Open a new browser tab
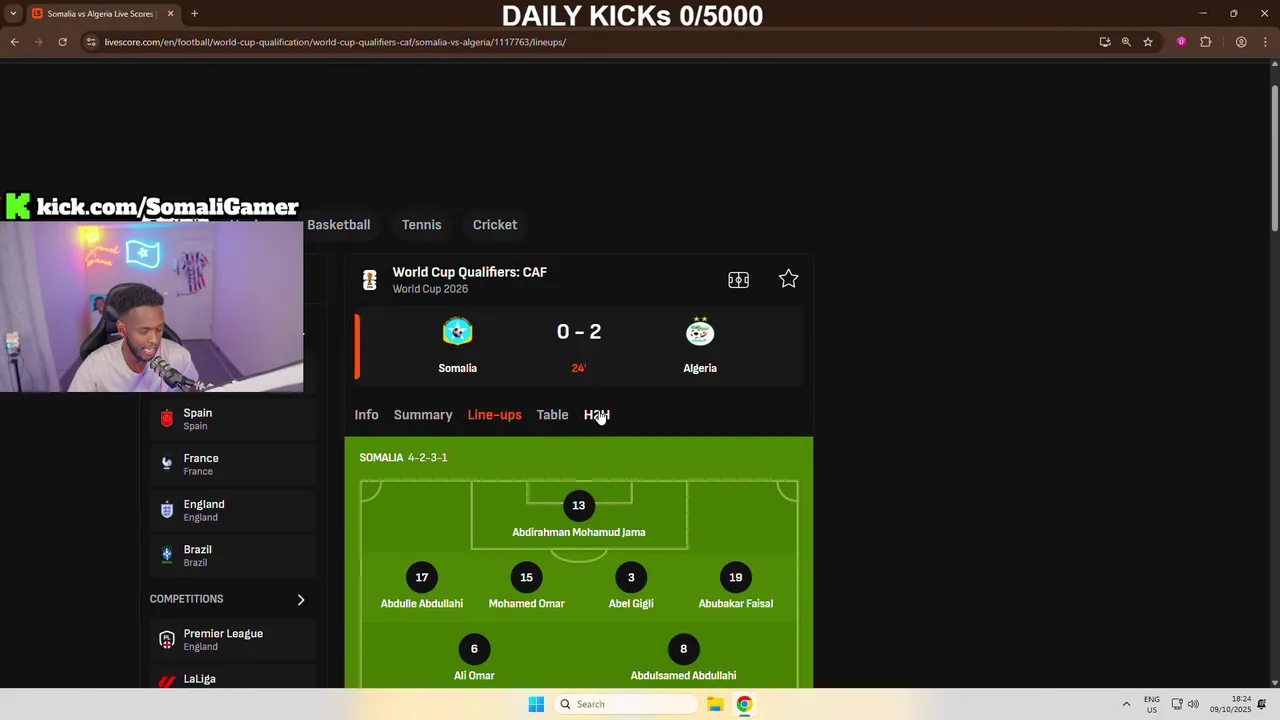Image resolution: width=1280 pixels, height=720 pixels. tap(194, 14)
